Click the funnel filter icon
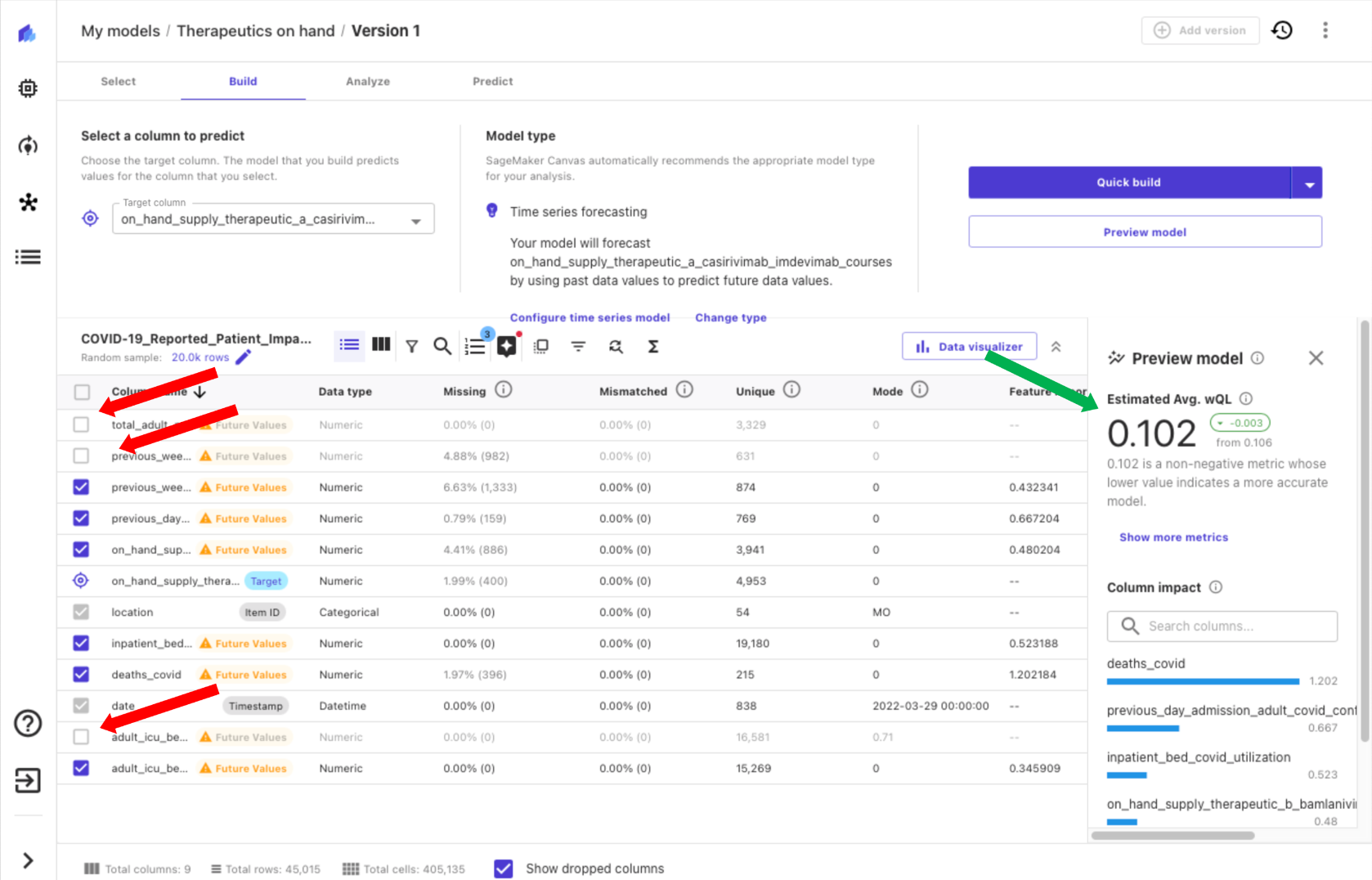Screen dimensions: 1372x880 412,347
